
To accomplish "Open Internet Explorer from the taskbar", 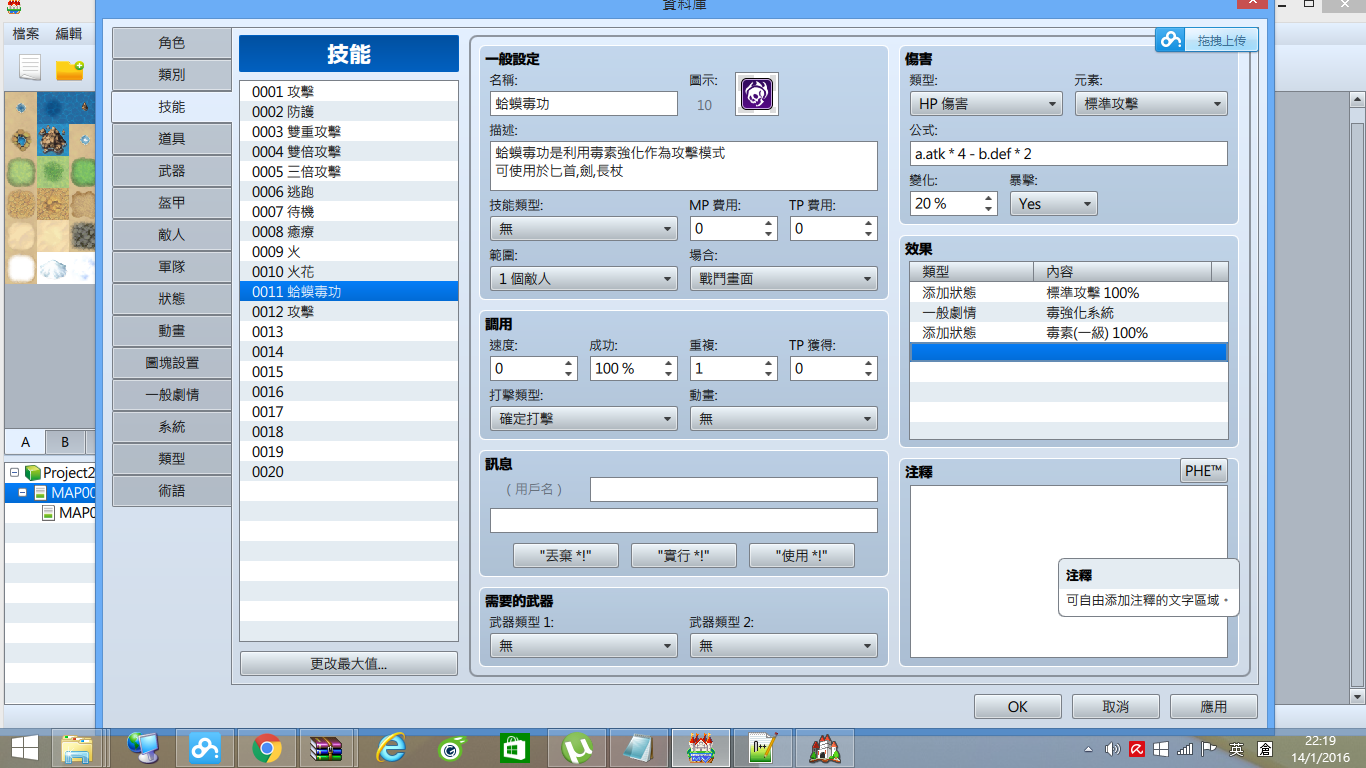I will [x=390, y=747].
